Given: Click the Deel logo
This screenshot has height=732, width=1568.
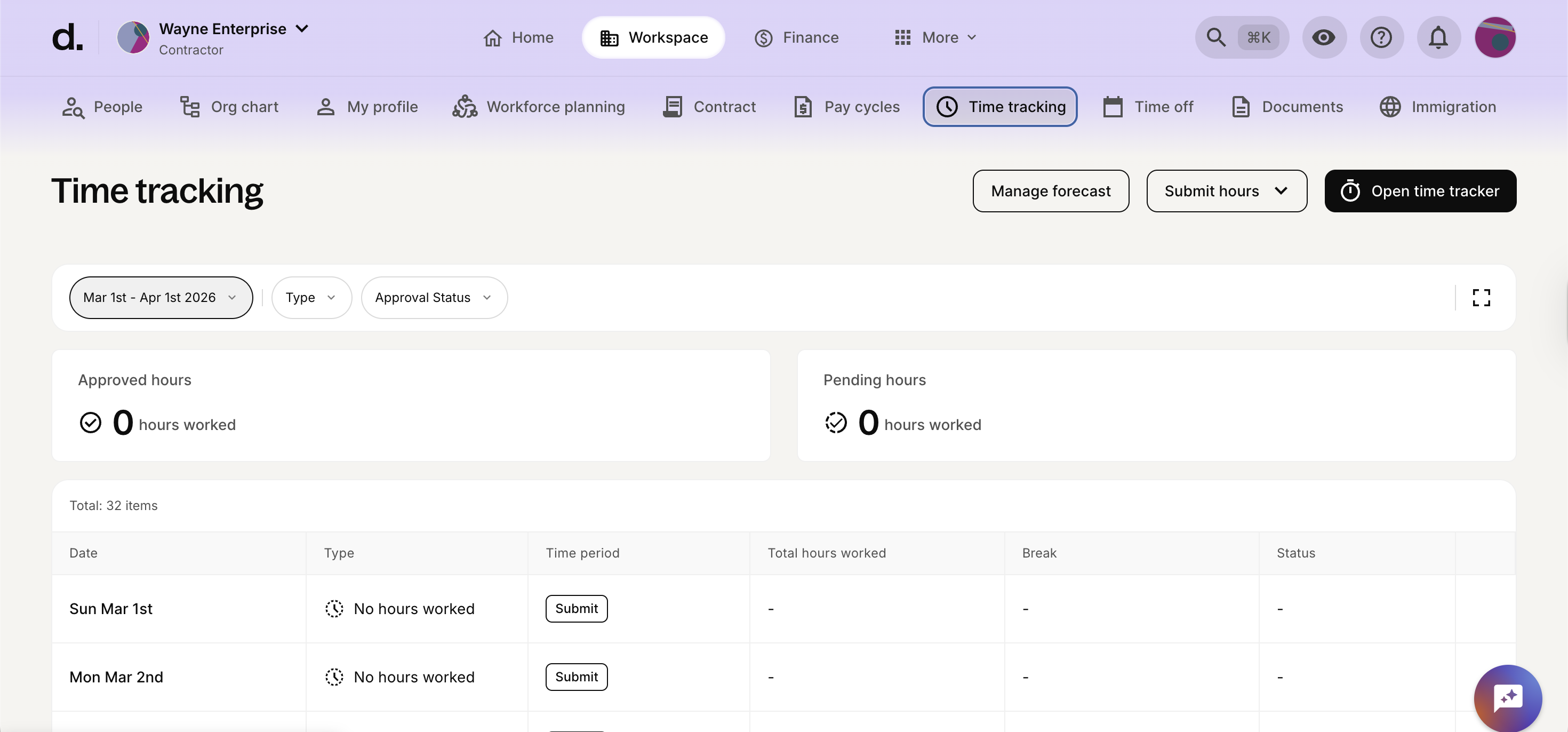Looking at the screenshot, I should 67,37.
